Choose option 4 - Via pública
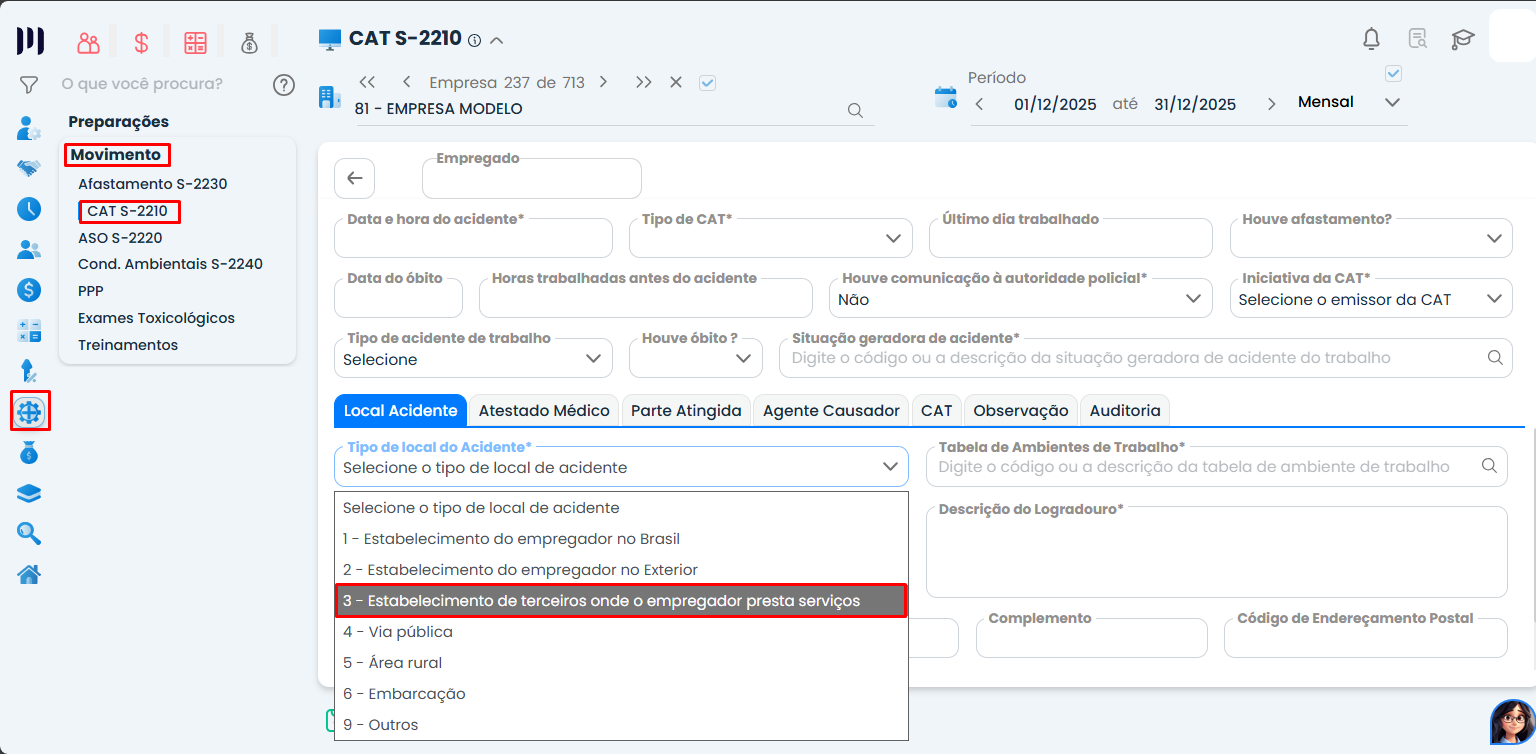The height and width of the screenshot is (754, 1536). point(621,632)
